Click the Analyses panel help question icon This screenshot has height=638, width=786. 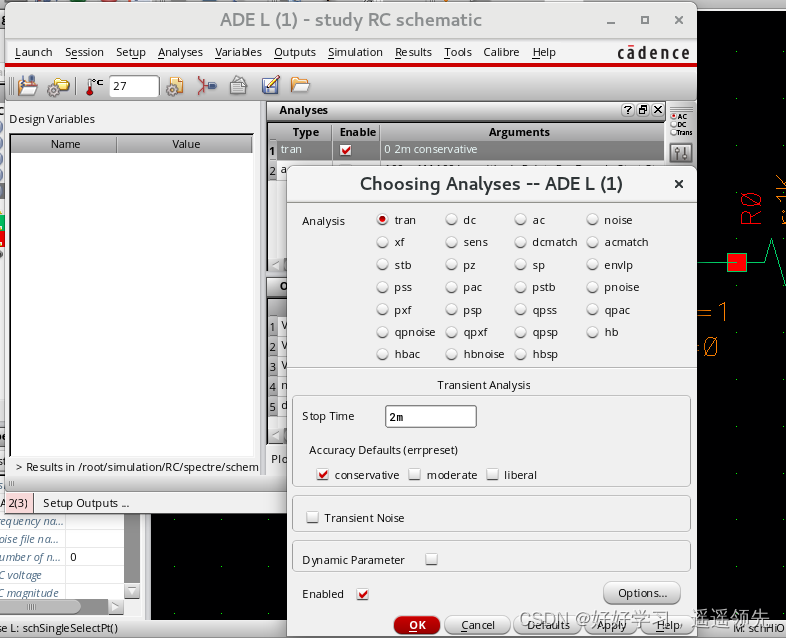tap(627, 110)
